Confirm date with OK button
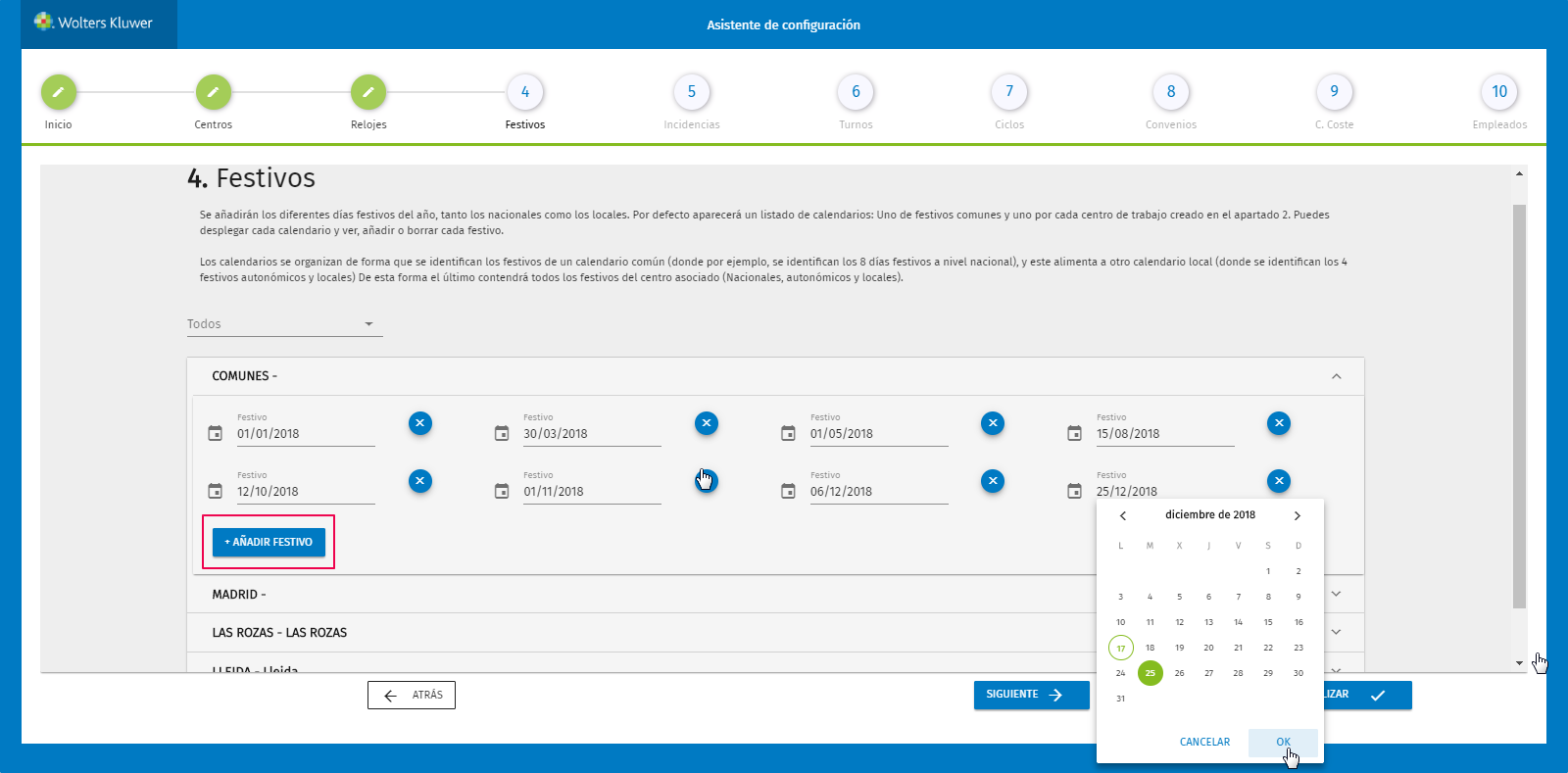Image resolution: width=1568 pixels, height=773 pixels. (1283, 742)
